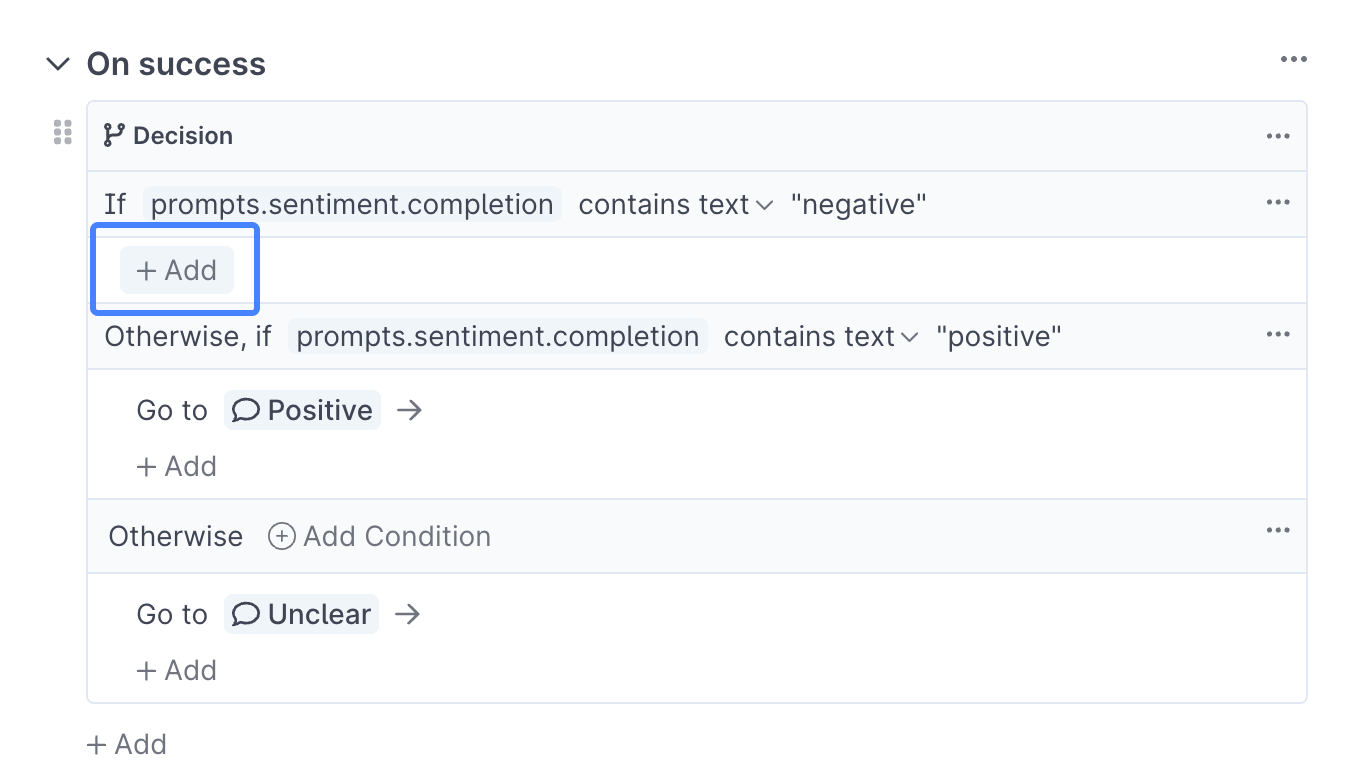Open the contains text dropdown for "negative"
Image resolution: width=1346 pixels, height=772 pixels.
[x=676, y=205]
